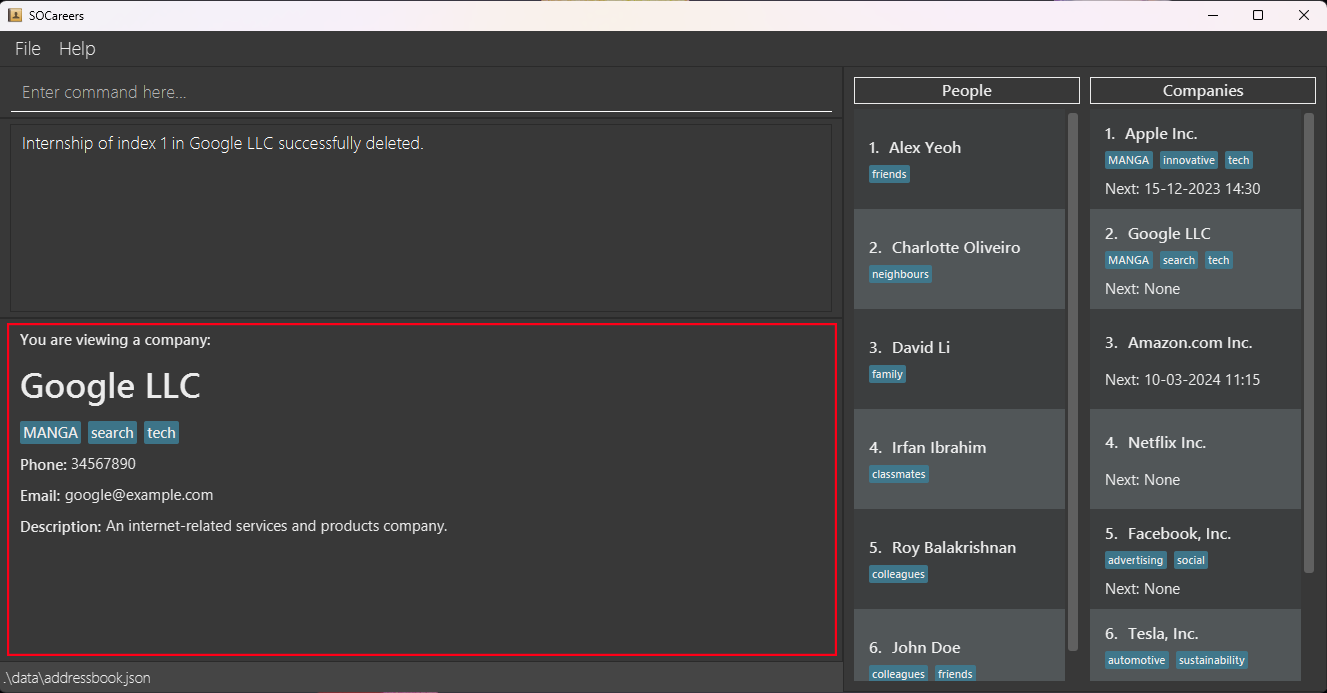Open the File menu

point(27,48)
